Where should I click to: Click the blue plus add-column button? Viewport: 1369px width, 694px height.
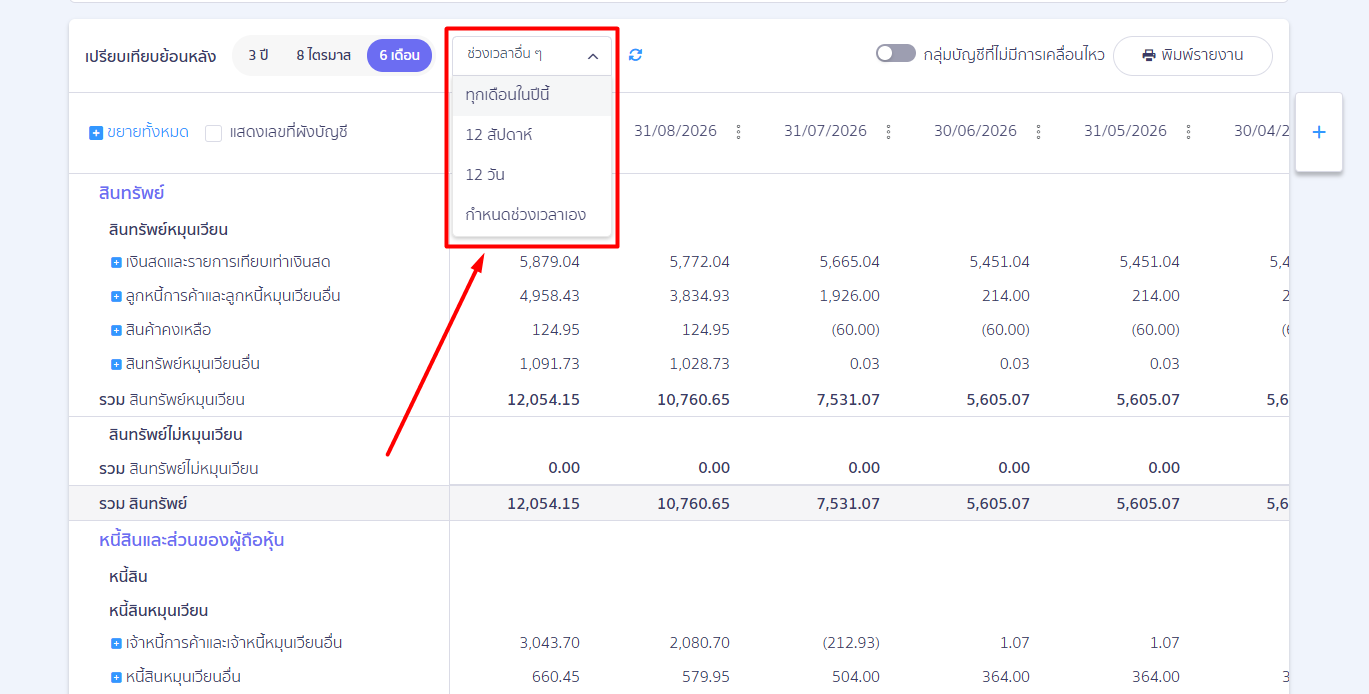coord(1319,132)
